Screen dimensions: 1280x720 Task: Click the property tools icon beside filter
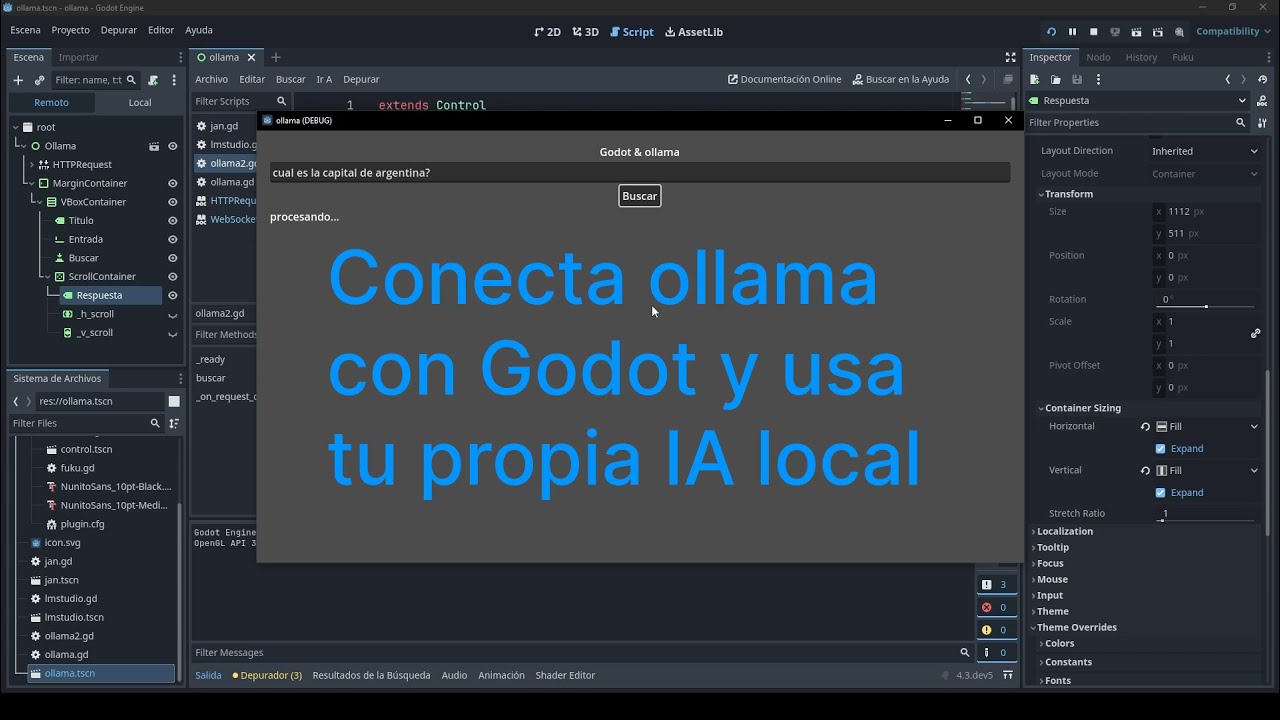click(x=1262, y=122)
